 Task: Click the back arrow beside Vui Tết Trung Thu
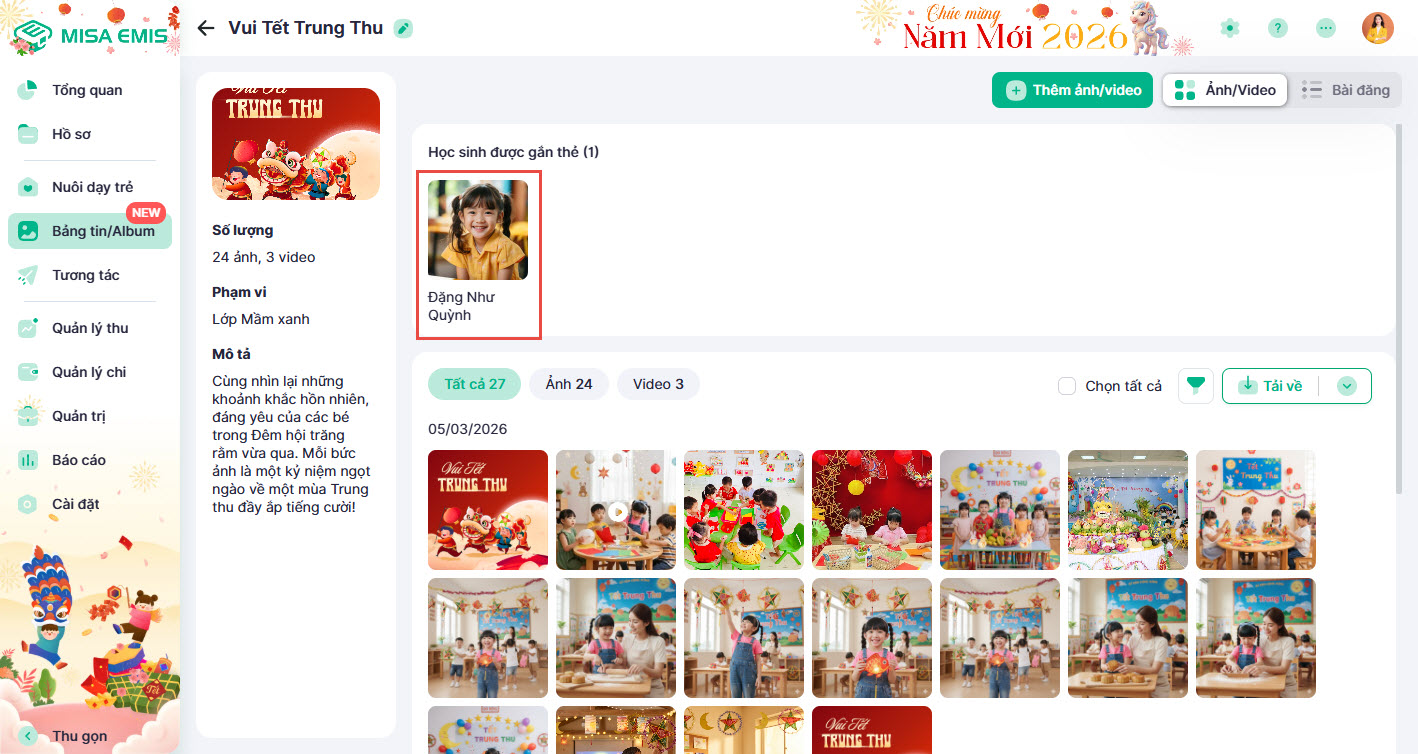(x=206, y=28)
